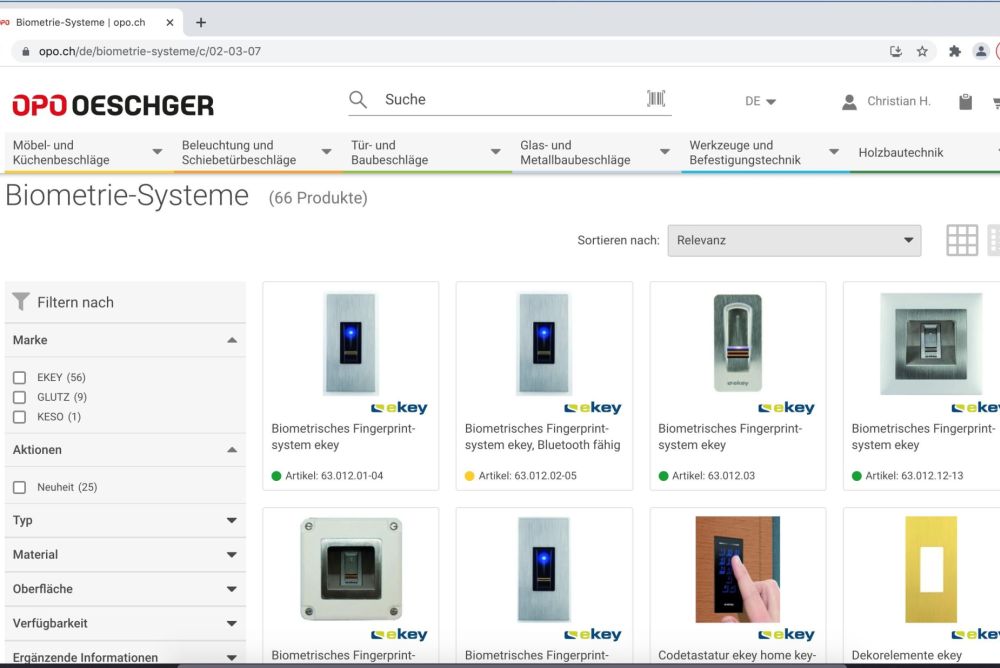Expand the Material filter section
The image size is (1000, 668).
click(x=125, y=554)
